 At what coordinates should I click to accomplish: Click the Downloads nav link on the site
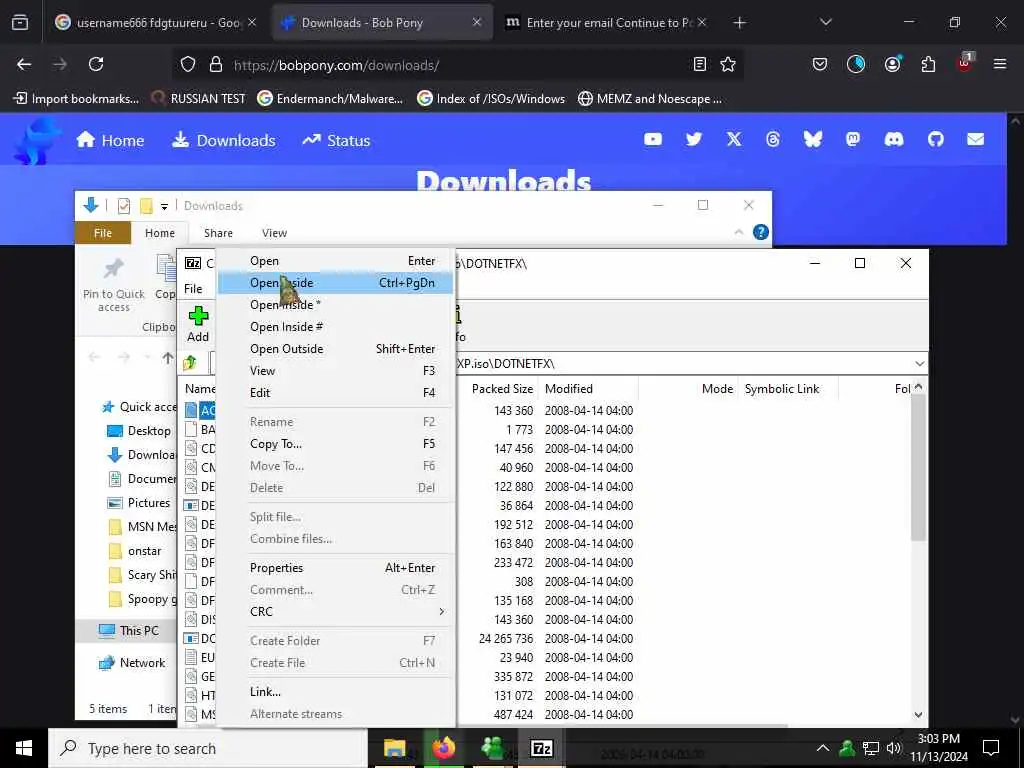coord(224,140)
